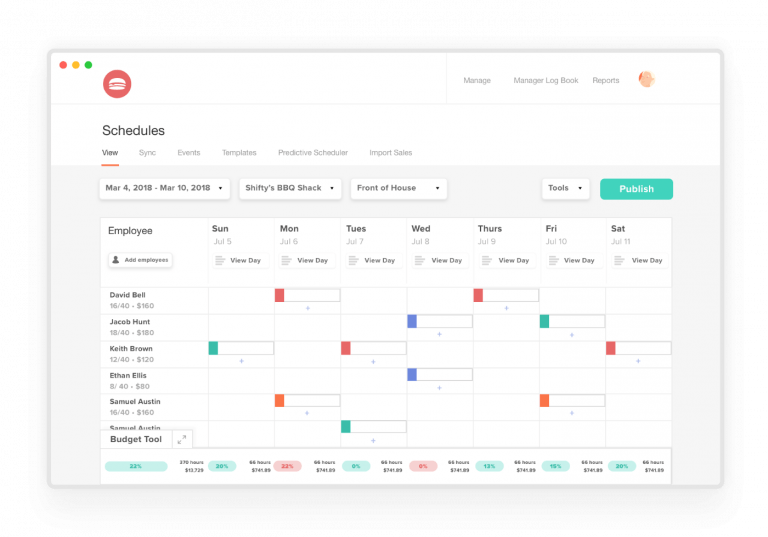Open the Templates tab
Image resolution: width=768 pixels, height=537 pixels.
pyautogui.click(x=240, y=153)
